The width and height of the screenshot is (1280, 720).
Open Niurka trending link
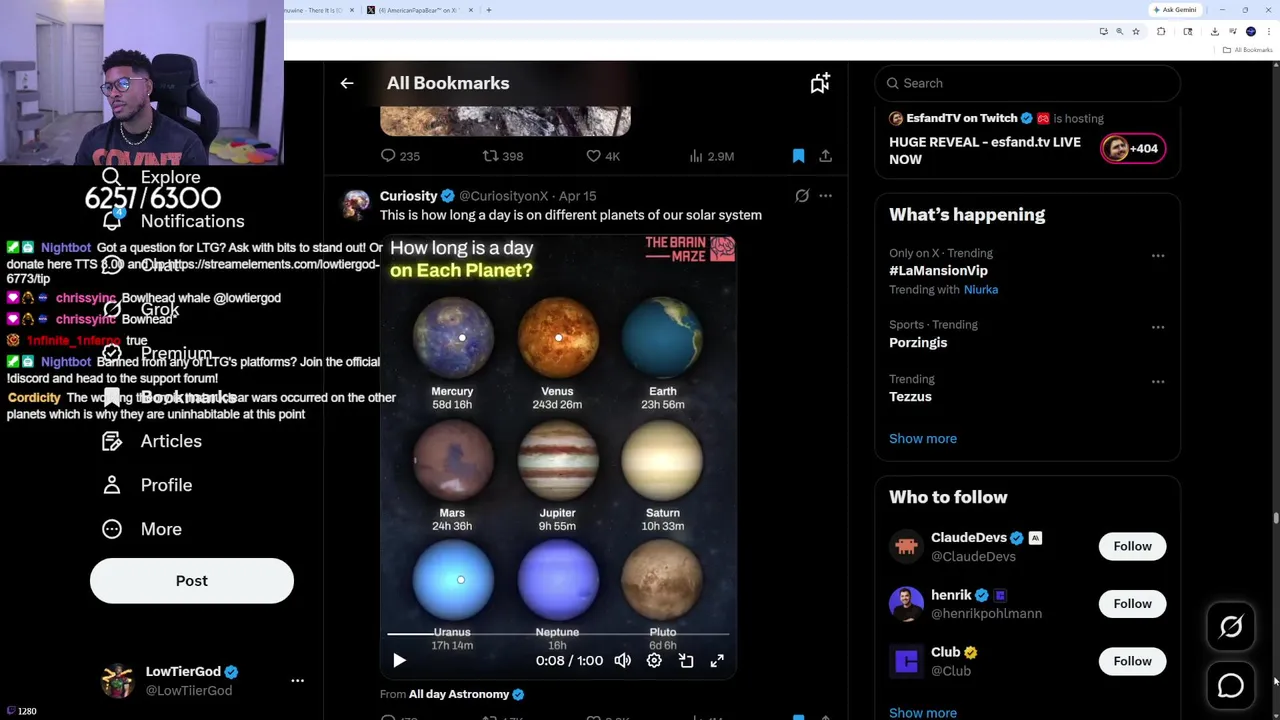pyautogui.click(x=980, y=290)
